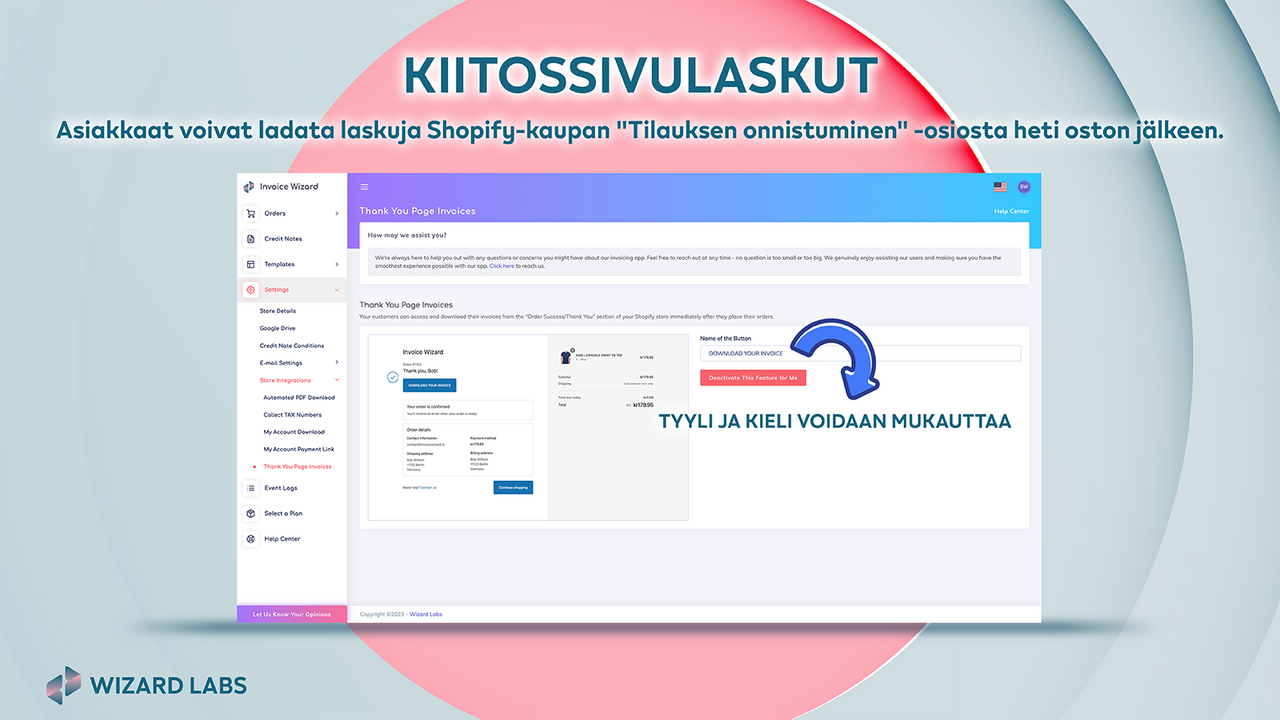Select Store Details submenu item
The height and width of the screenshot is (720, 1280).
[278, 311]
